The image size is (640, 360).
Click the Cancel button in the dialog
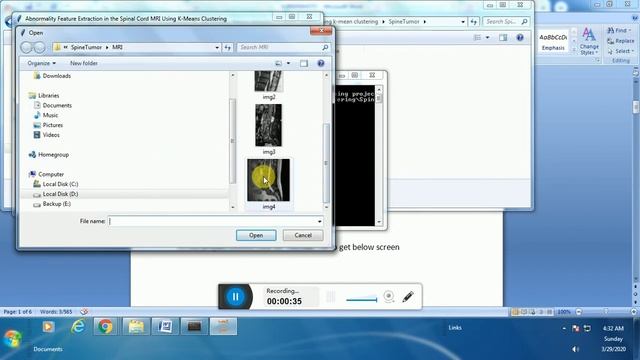click(303, 235)
